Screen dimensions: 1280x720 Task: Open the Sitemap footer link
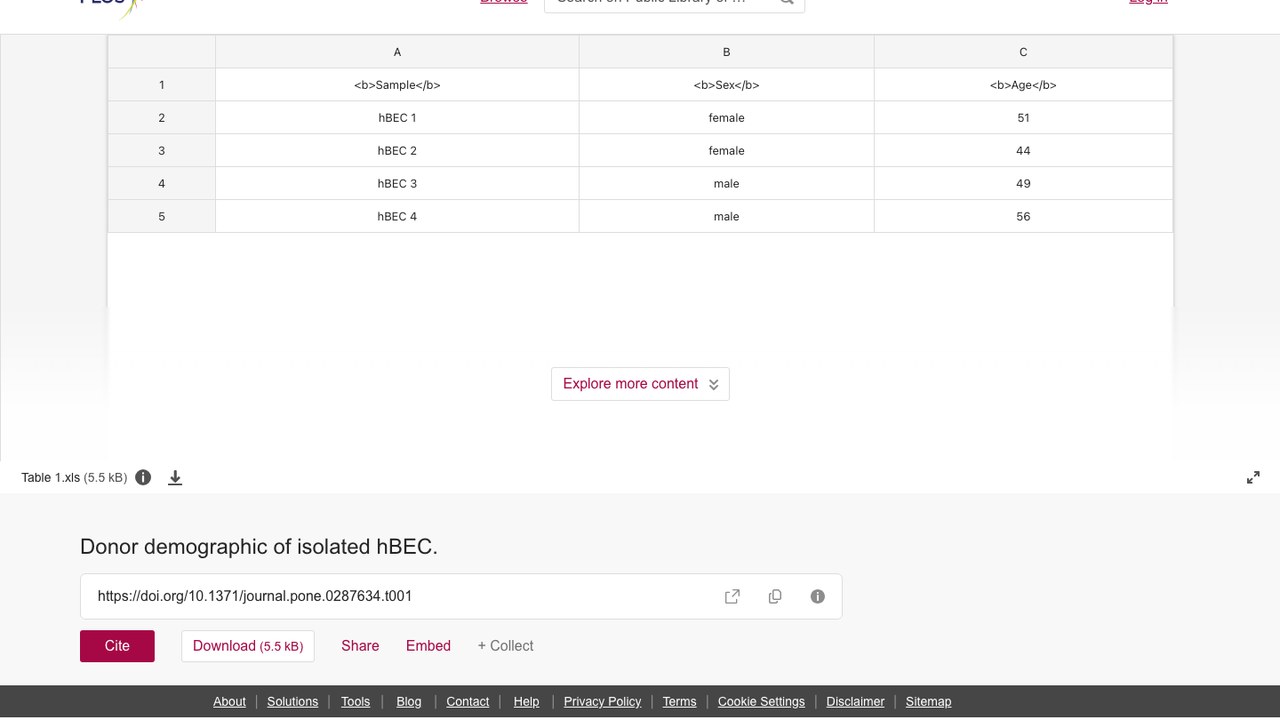928,702
